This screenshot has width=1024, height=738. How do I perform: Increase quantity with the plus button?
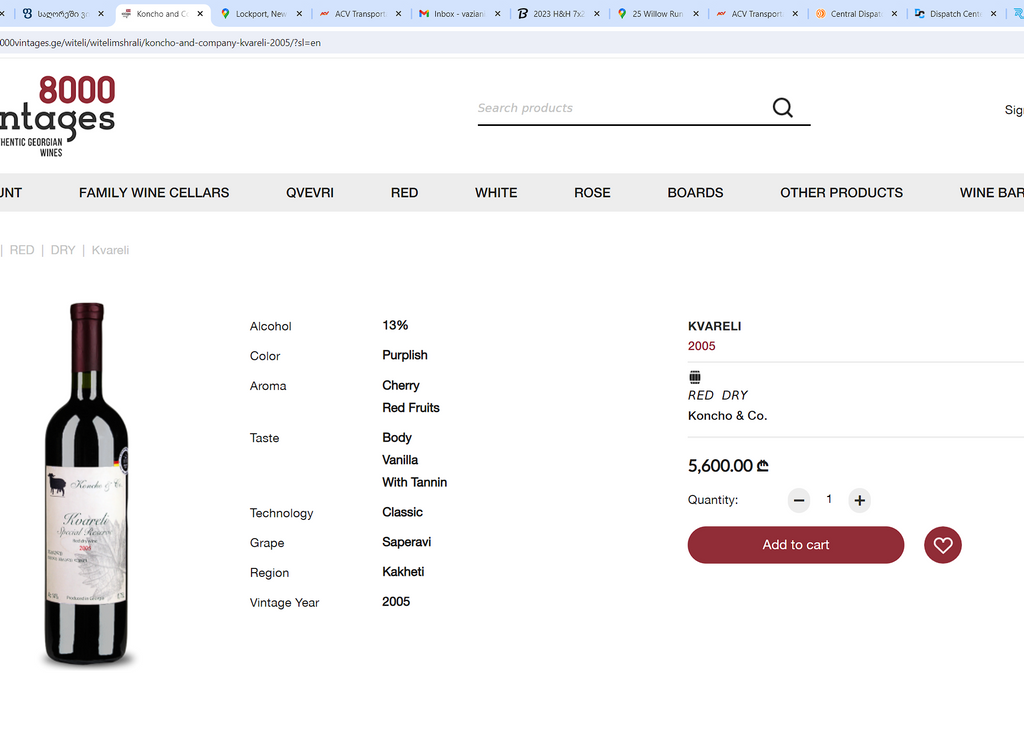tap(859, 500)
